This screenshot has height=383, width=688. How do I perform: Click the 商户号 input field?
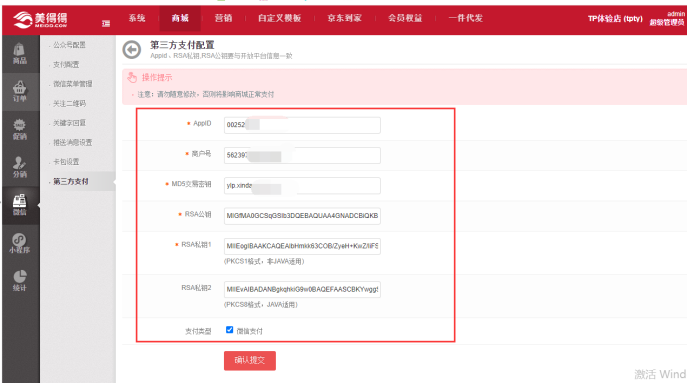tap(302, 155)
